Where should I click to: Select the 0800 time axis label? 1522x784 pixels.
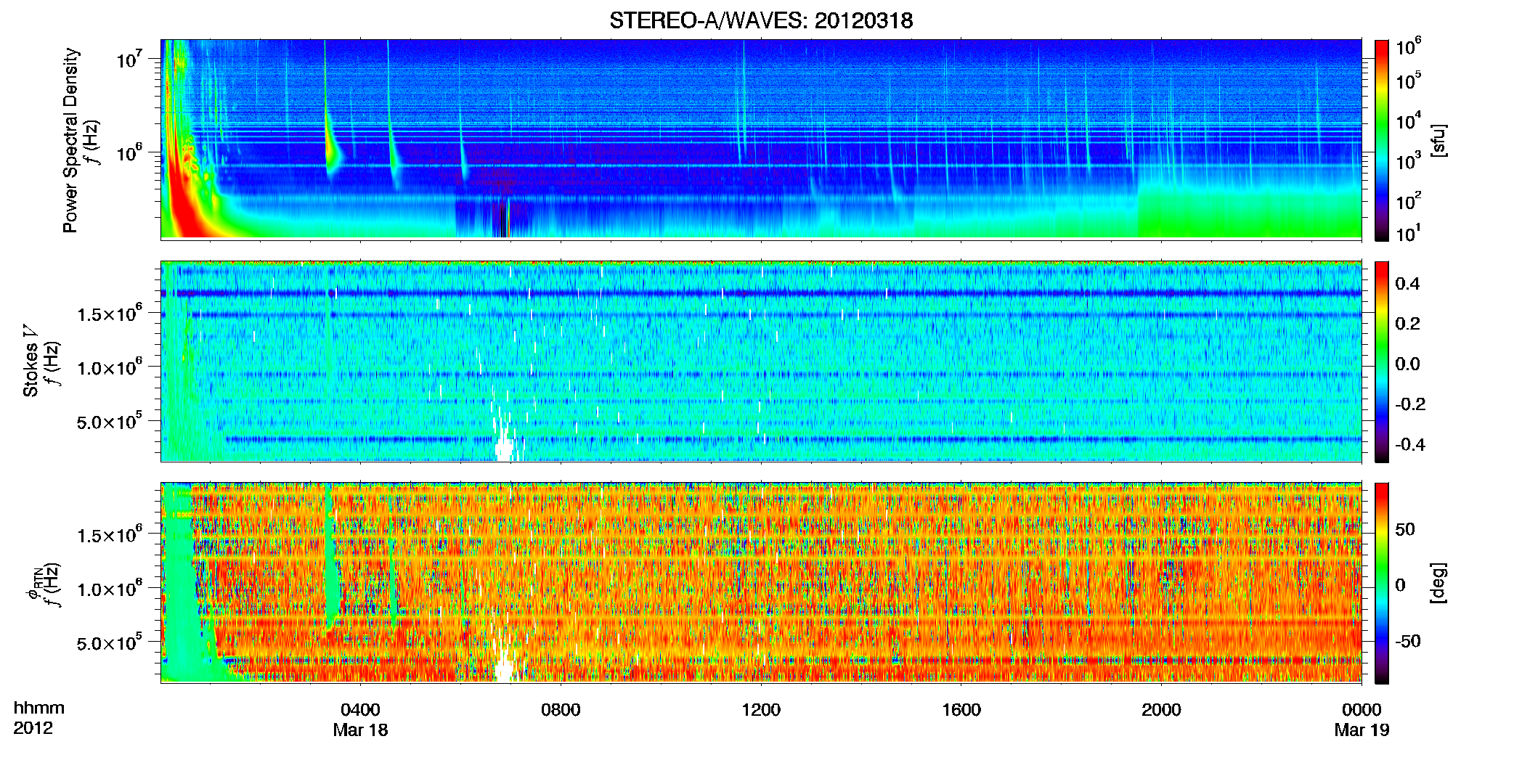[561, 710]
